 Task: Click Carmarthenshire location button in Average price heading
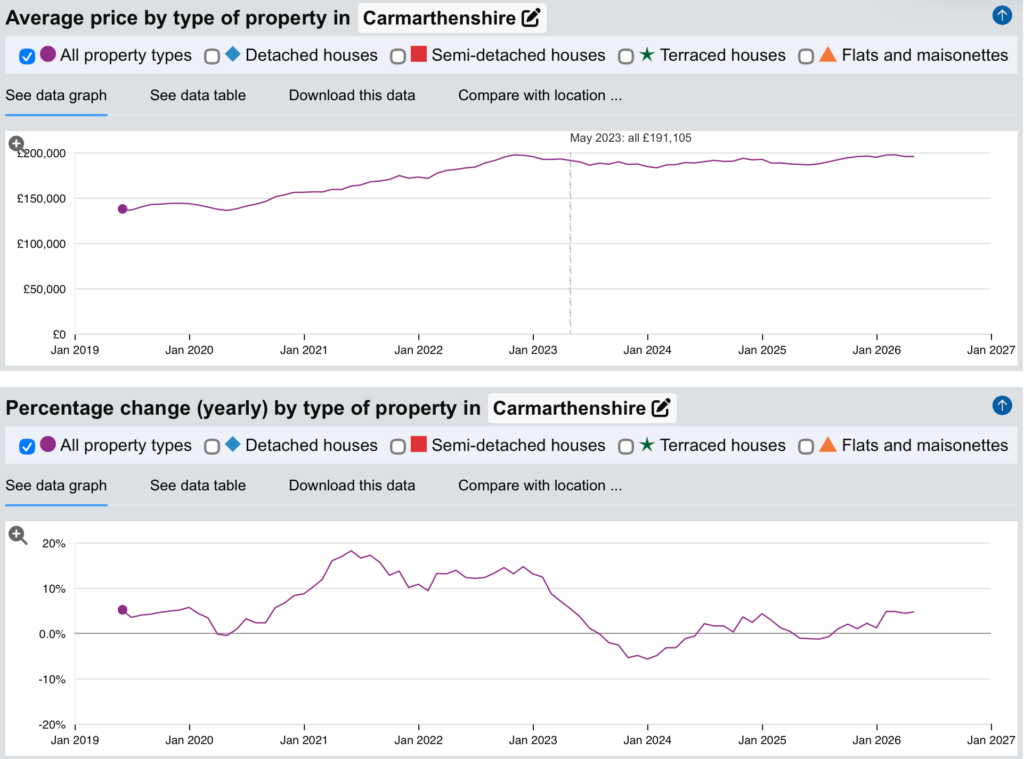point(452,18)
